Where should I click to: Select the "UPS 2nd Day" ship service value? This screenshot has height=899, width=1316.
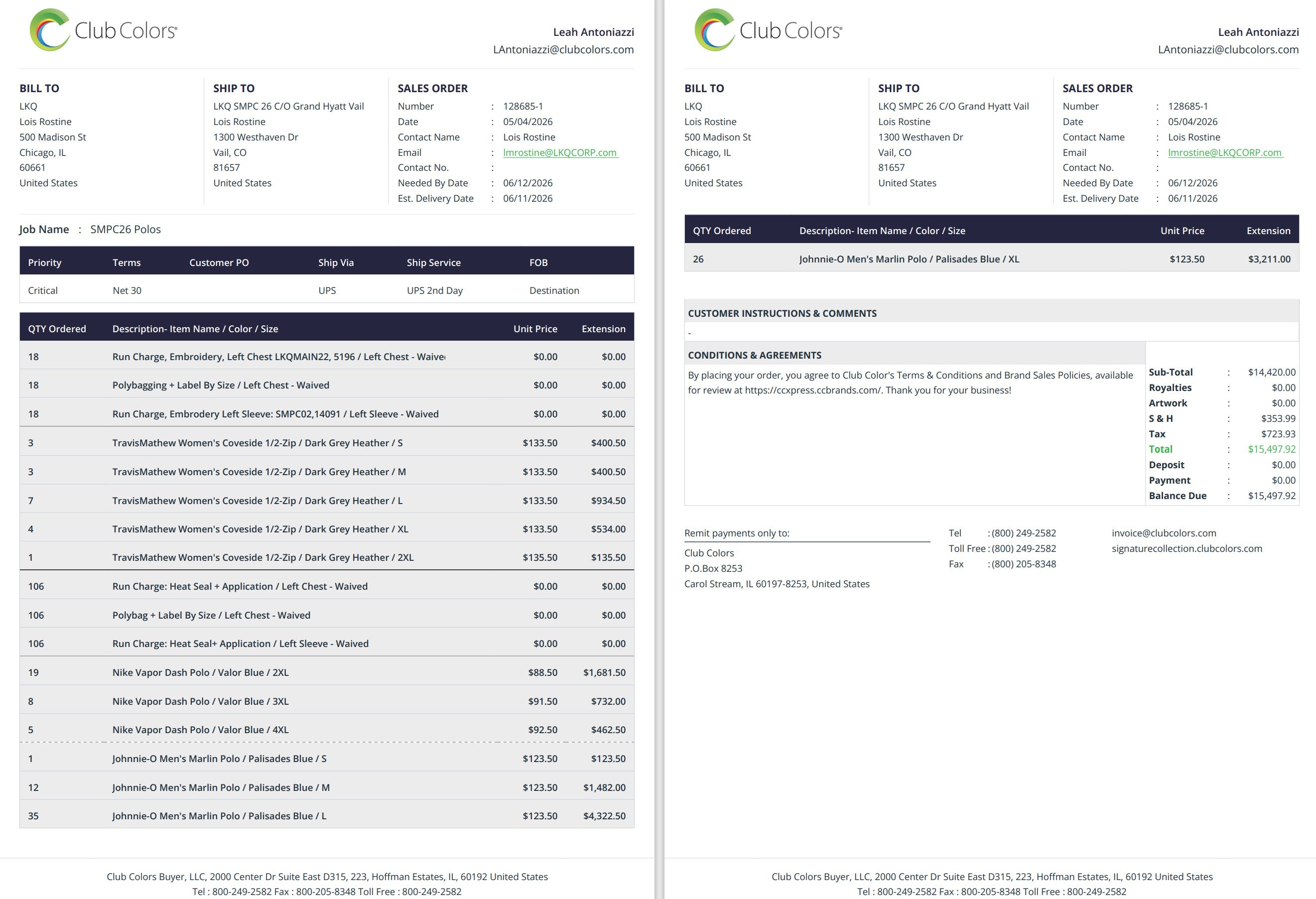pos(435,290)
